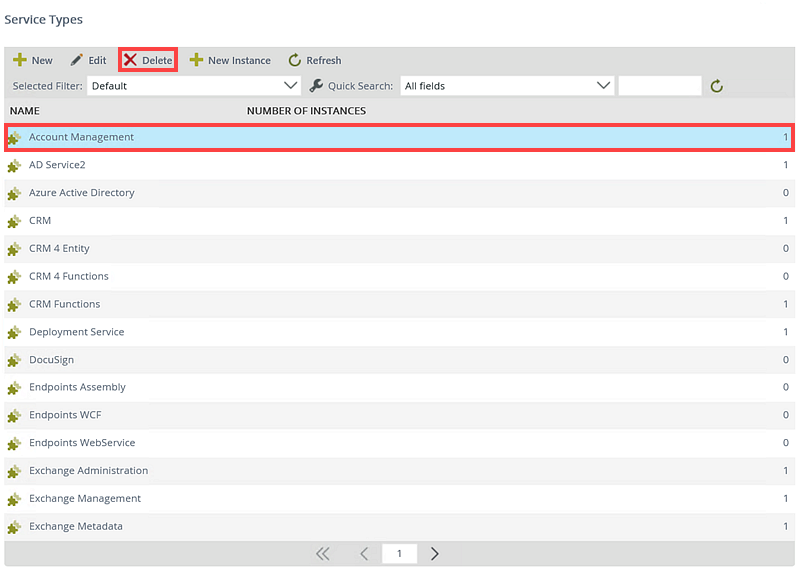Click the puzzle icon beside DocuSign
The height and width of the screenshot is (570, 800).
pos(14,360)
